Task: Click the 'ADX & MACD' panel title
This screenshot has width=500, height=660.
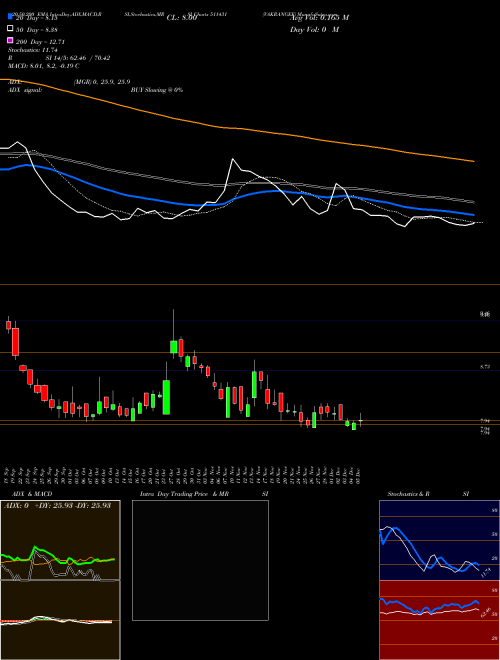Action: click(32, 494)
